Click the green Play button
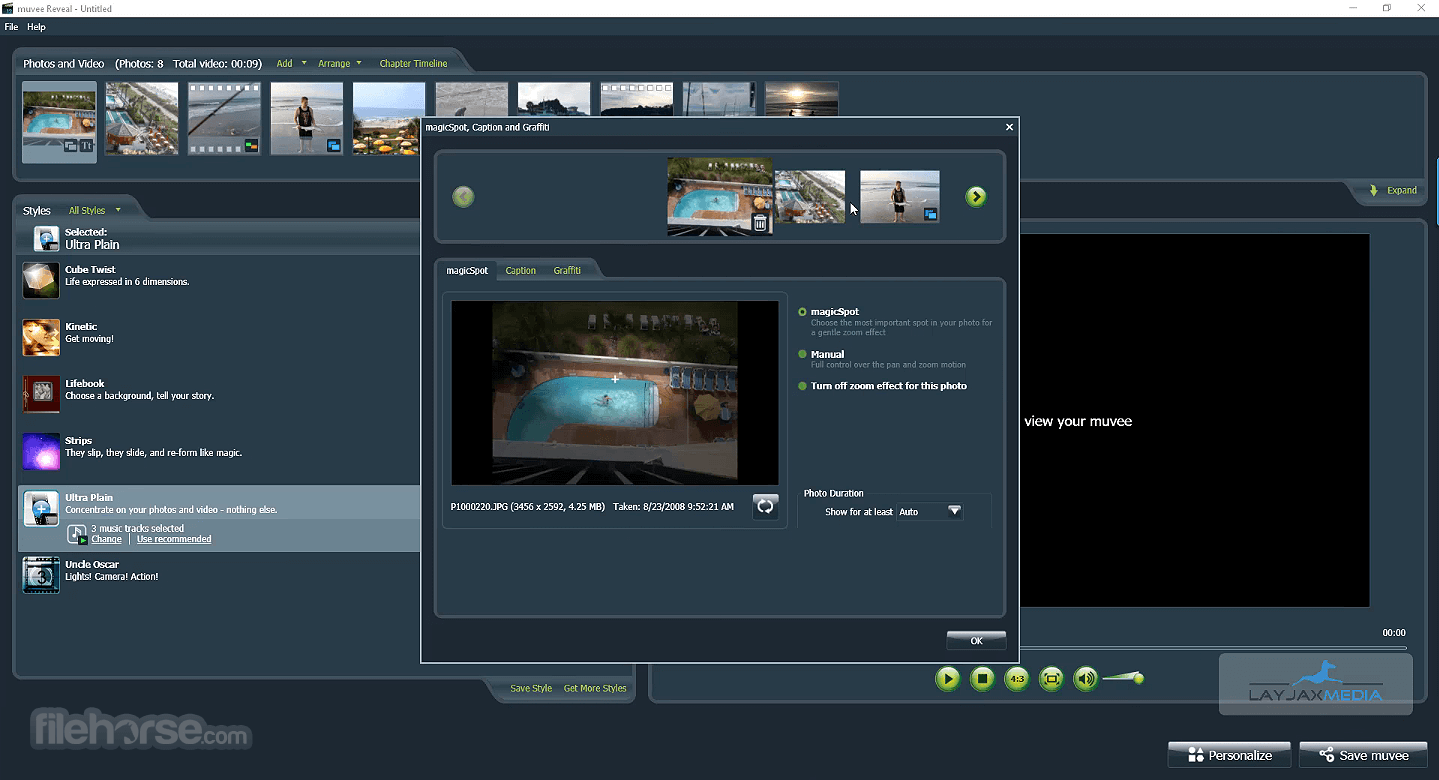This screenshot has height=780, width=1439. coord(947,679)
